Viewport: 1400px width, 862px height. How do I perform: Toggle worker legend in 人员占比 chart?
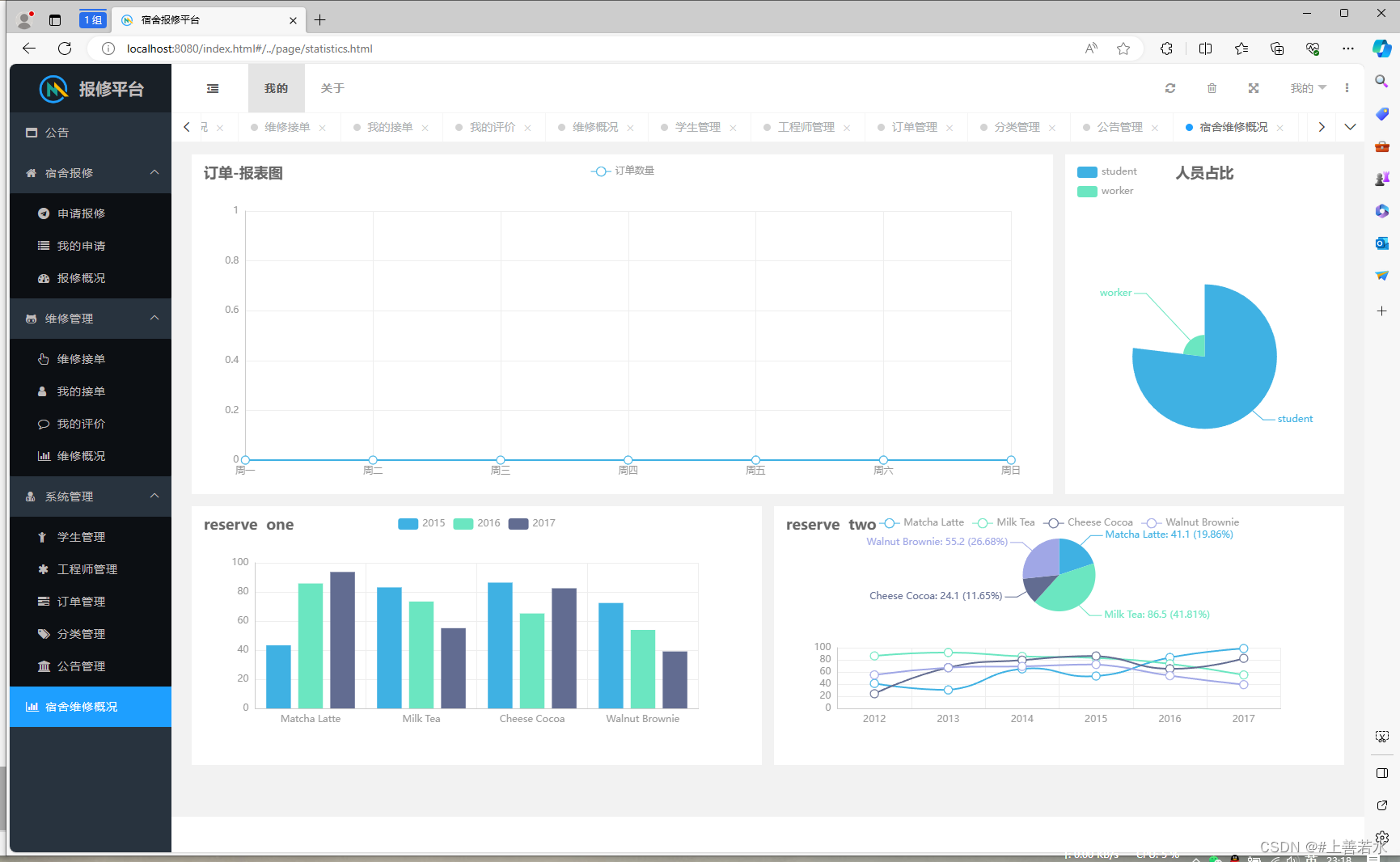click(x=1106, y=191)
